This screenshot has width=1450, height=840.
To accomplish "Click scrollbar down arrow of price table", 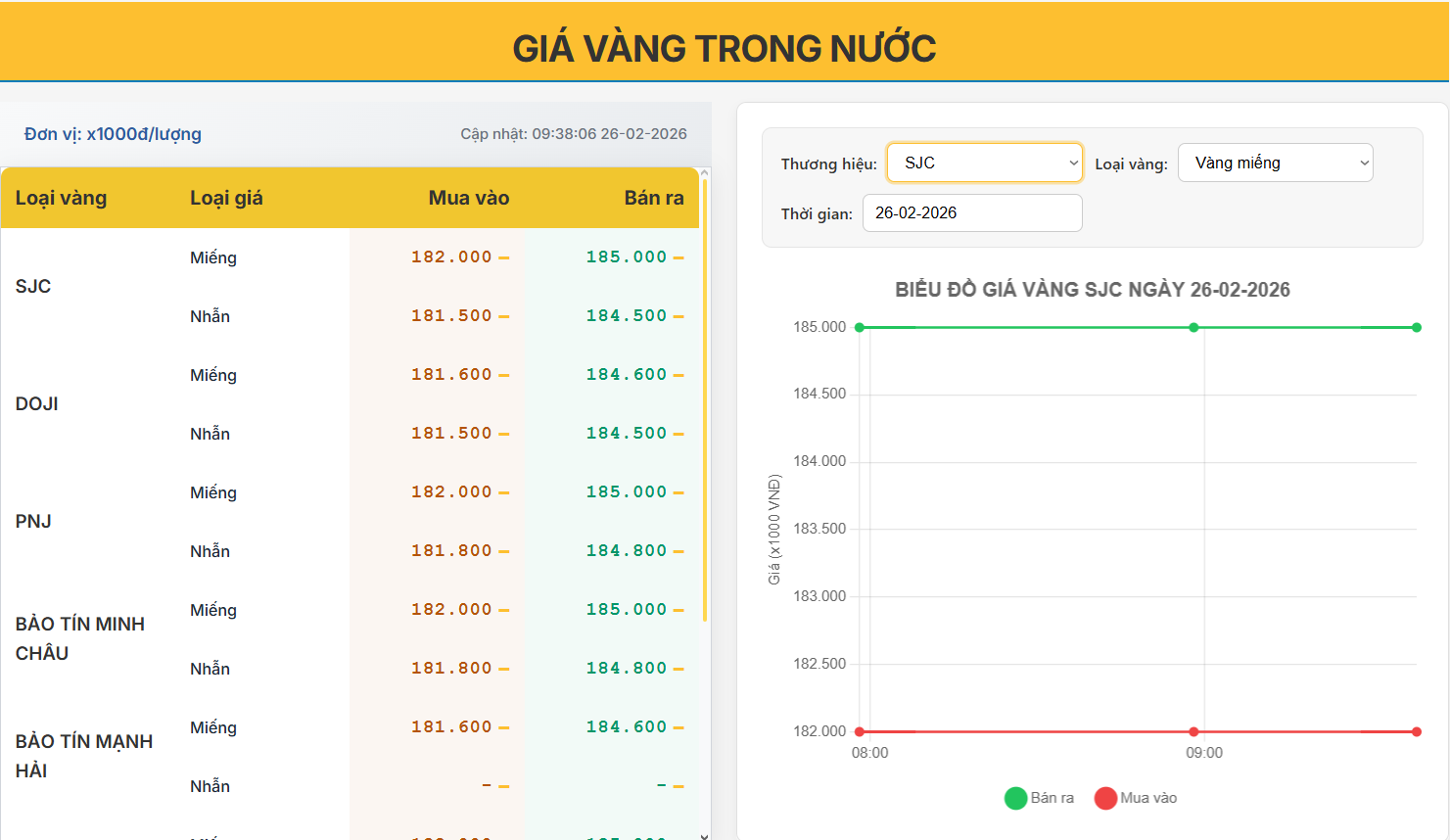I will [705, 836].
